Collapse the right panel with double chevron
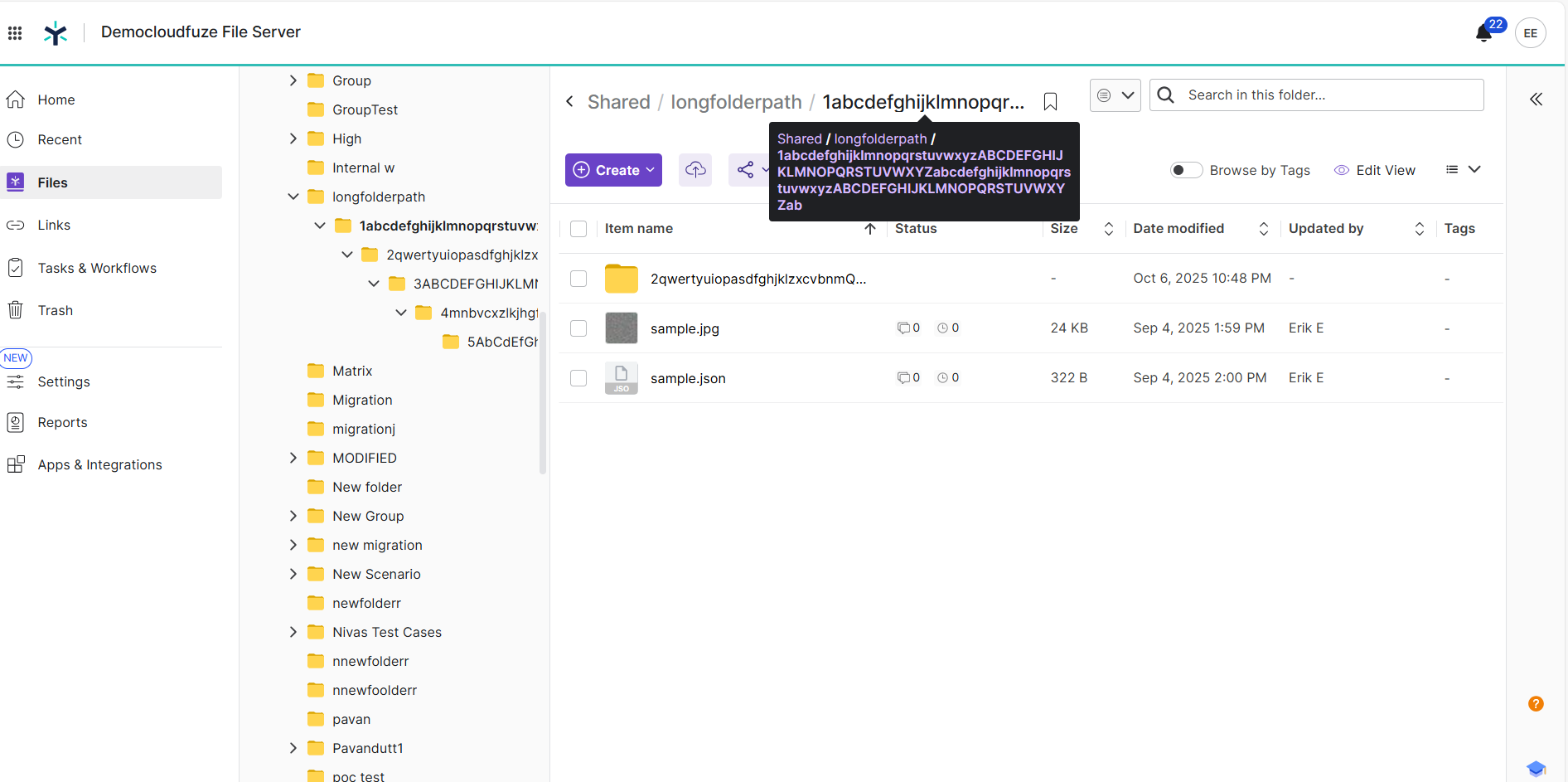The height and width of the screenshot is (782, 1568). [x=1536, y=100]
